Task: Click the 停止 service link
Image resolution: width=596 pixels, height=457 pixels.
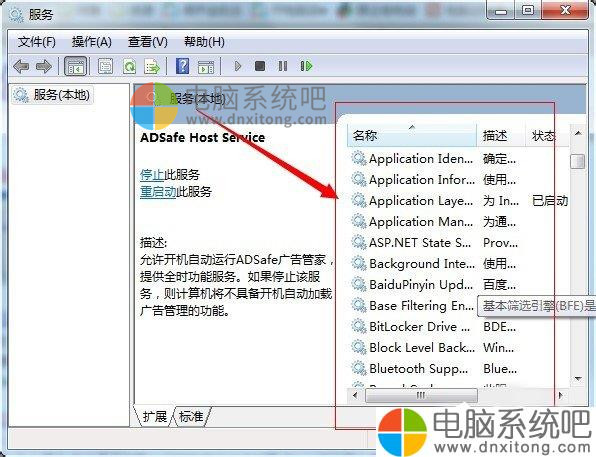Action: coord(152,175)
